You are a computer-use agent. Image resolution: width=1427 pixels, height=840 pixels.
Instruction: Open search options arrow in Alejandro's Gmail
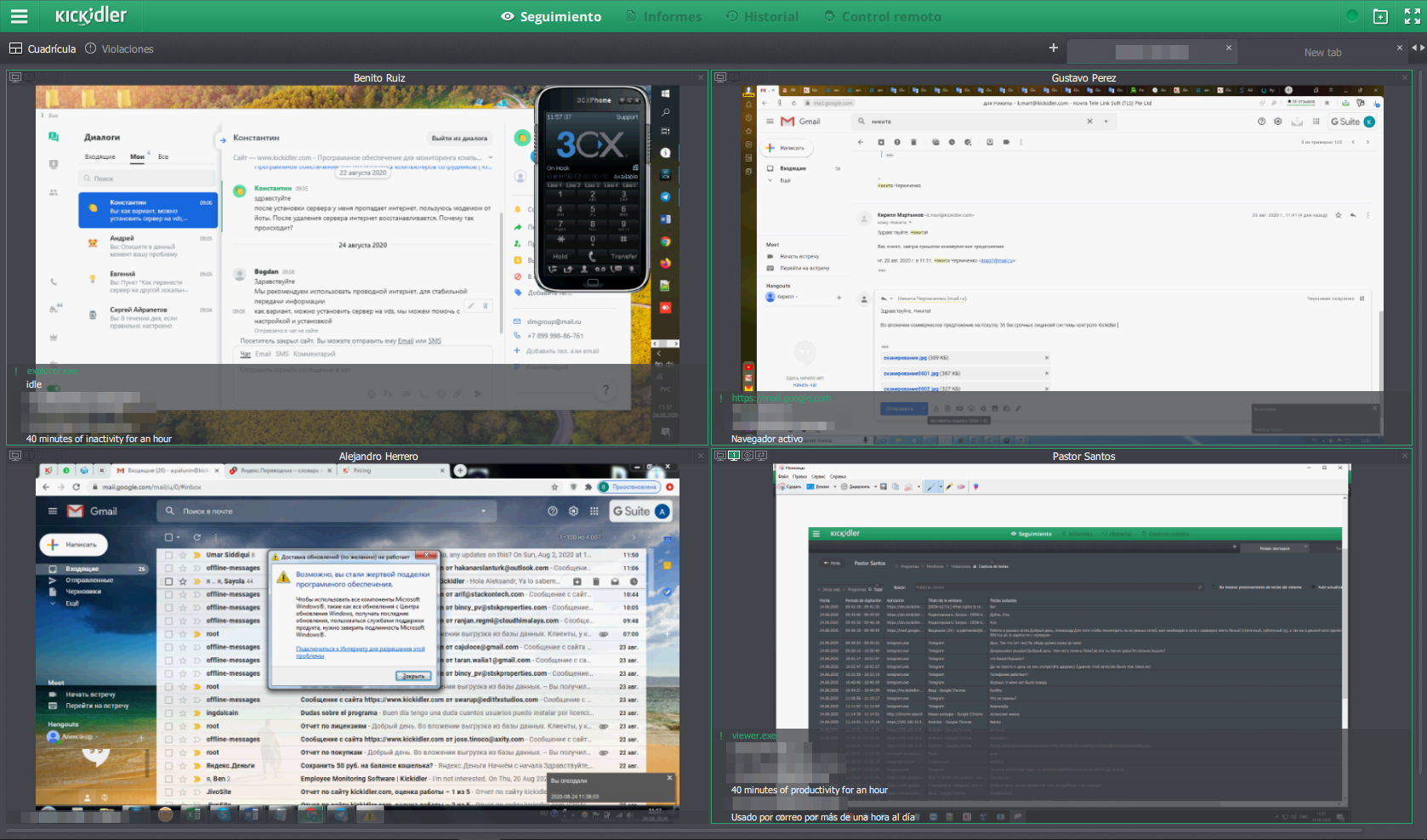tap(483, 511)
